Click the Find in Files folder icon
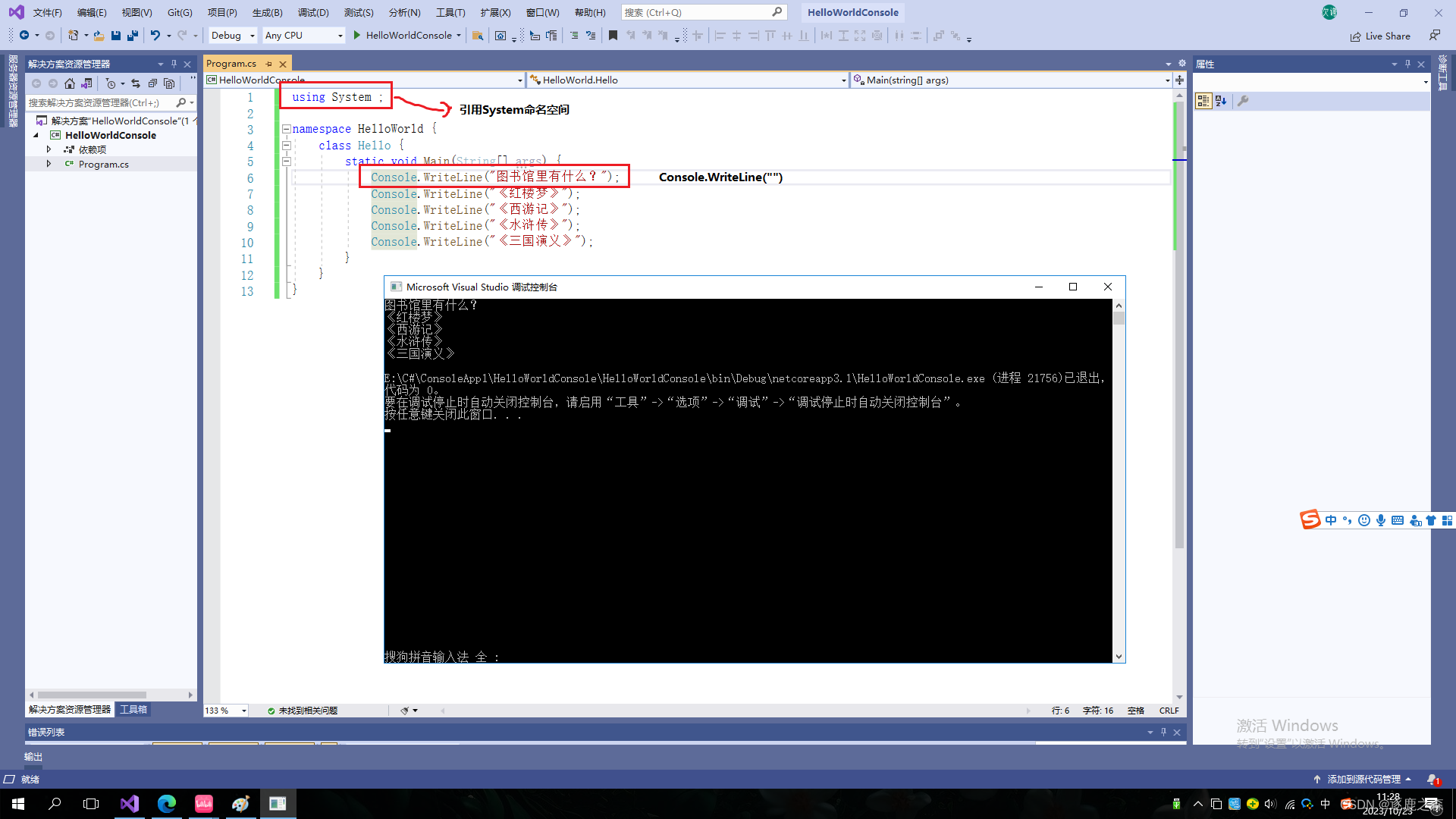 477,35
